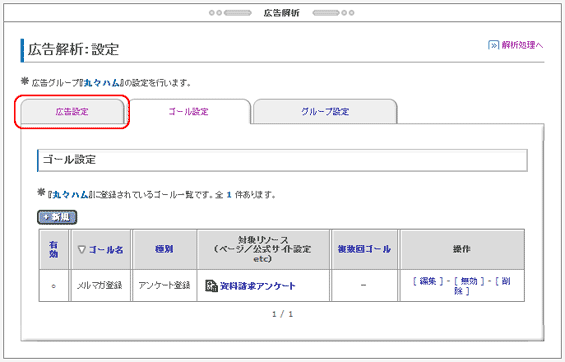Click the 操作 column header
Image resolution: width=565 pixels, height=362 pixels.
coord(462,249)
